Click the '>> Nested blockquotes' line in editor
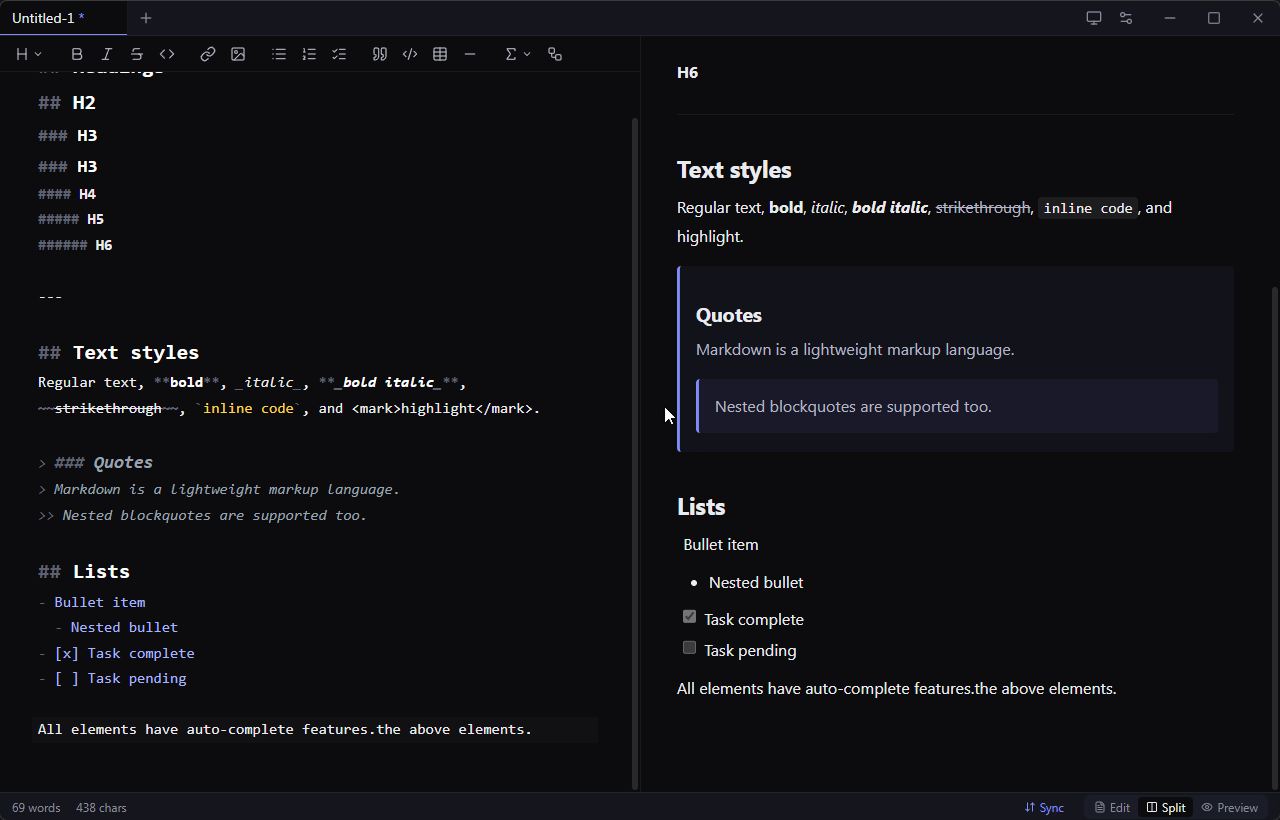This screenshot has width=1280, height=820. (x=202, y=515)
